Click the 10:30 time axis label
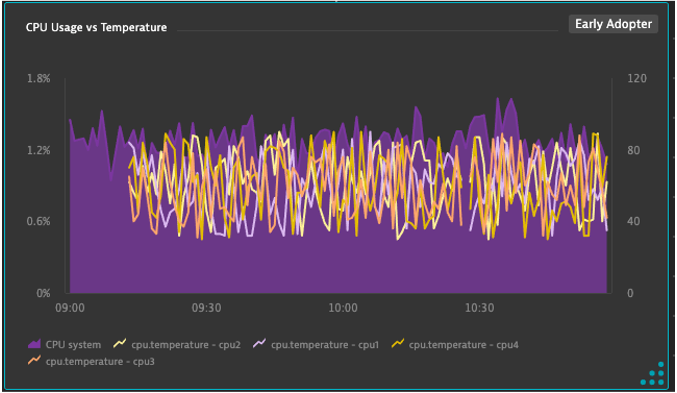Viewport: 677px width, 393px height. coord(479,308)
